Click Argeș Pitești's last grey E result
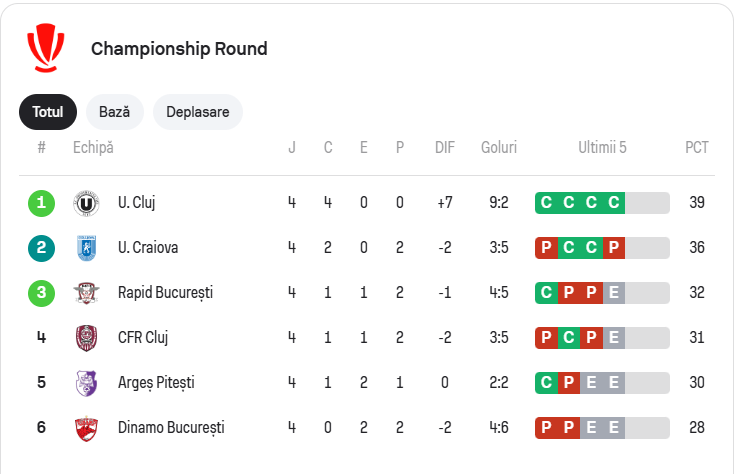Screen dimensions: 737x474 [x=614, y=382]
